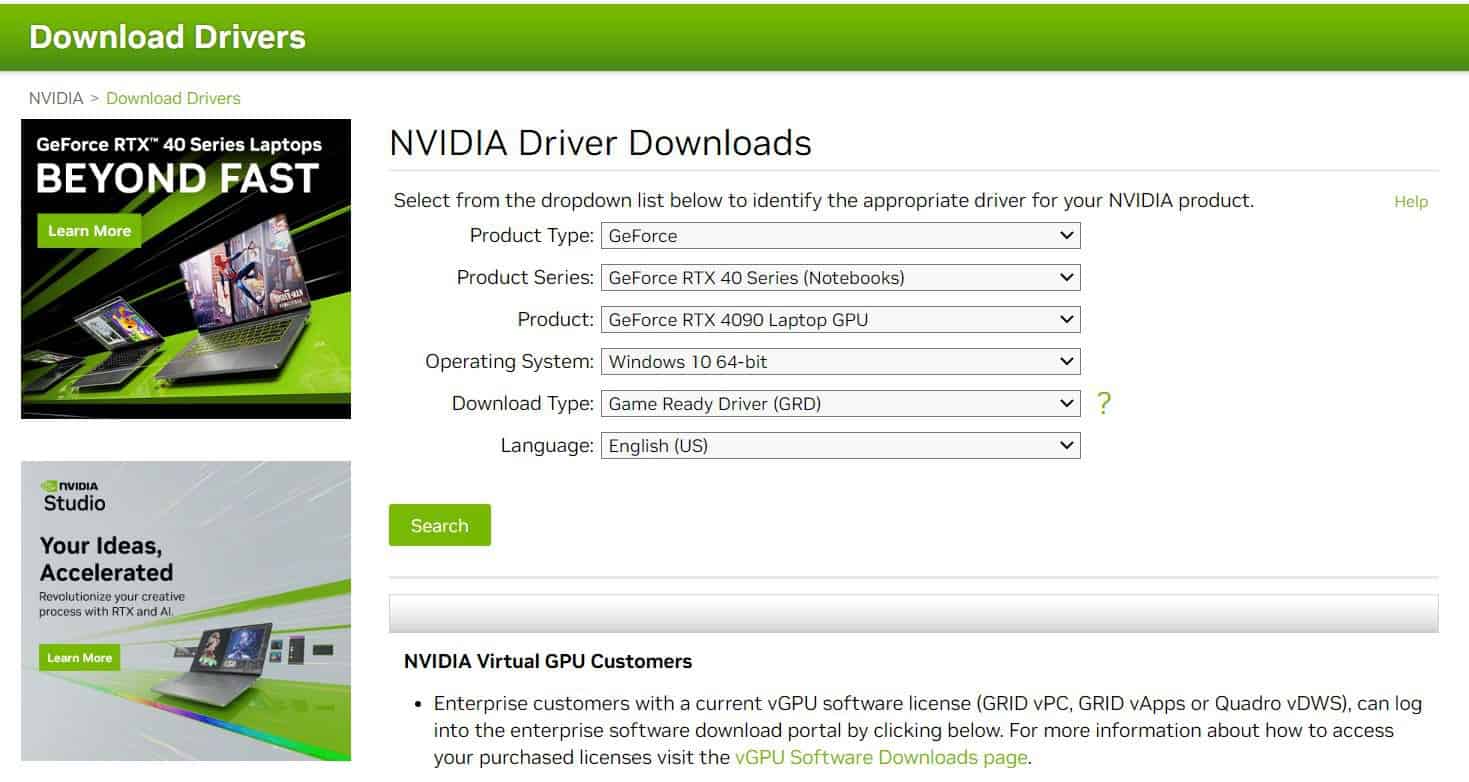Image resolution: width=1469 pixels, height=782 pixels.
Task: Open the Operating System dropdown
Action: (840, 362)
